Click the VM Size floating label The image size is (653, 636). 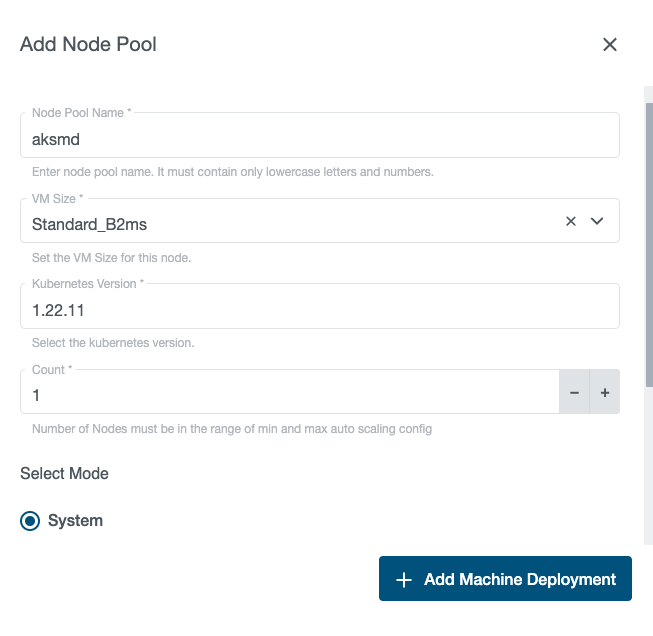point(57,199)
